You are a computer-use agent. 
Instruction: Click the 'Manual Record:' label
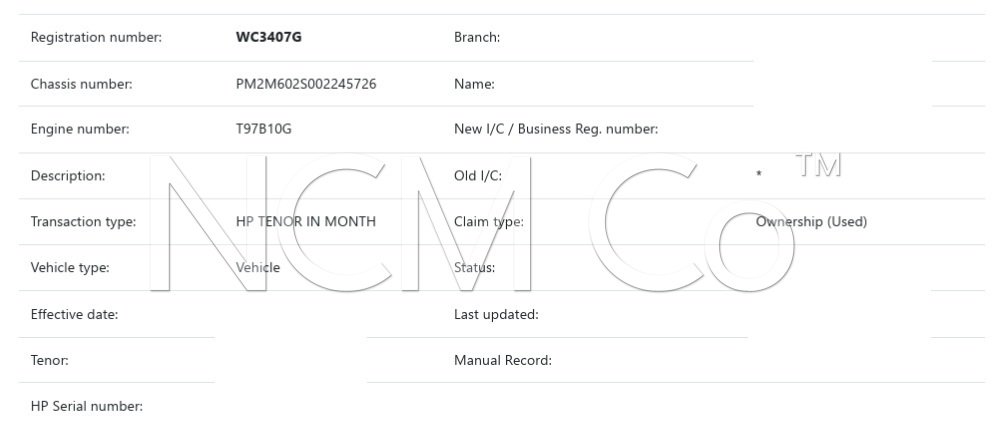[x=503, y=361]
